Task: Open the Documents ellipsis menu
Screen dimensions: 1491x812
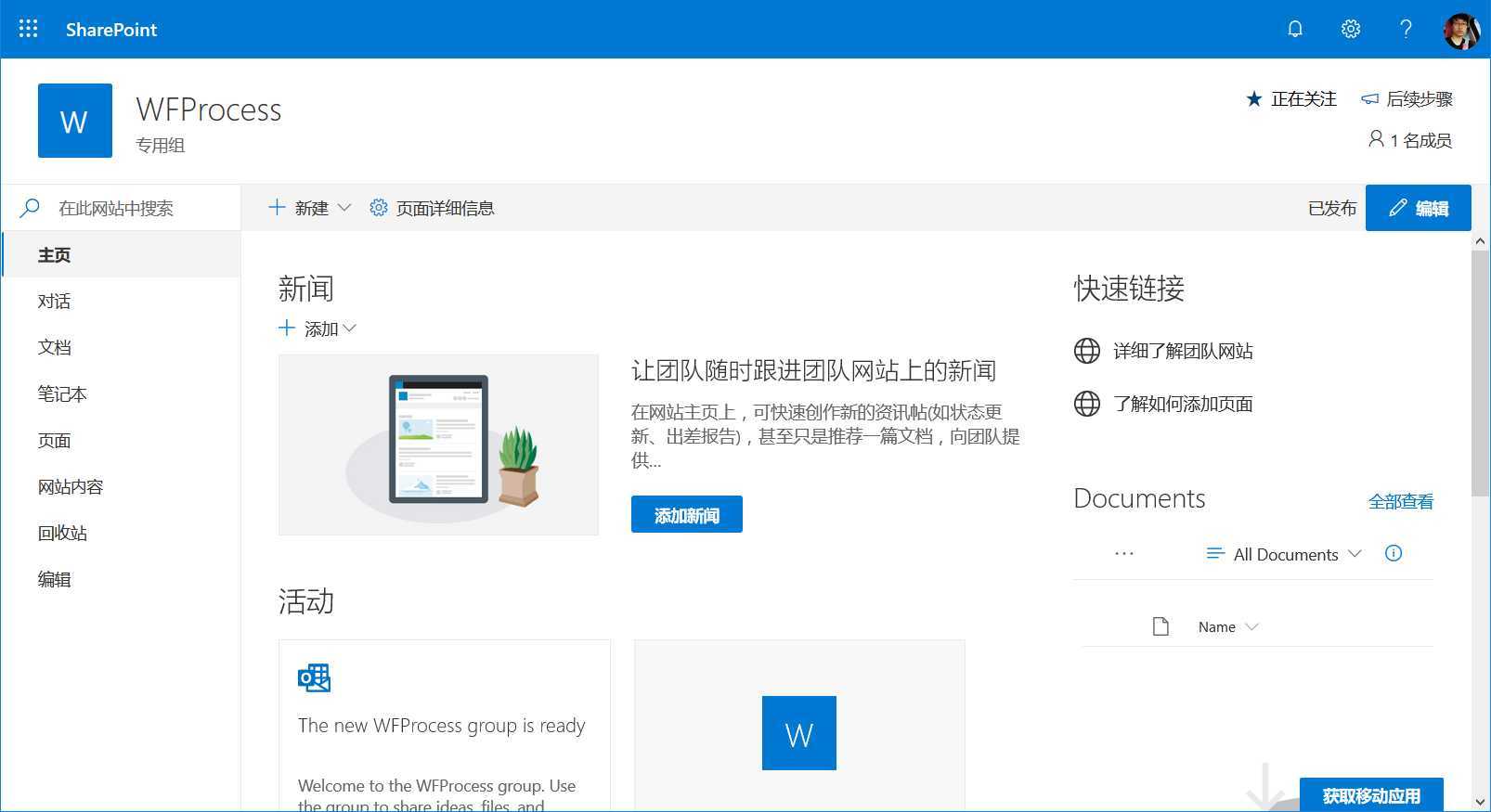Action: click(1124, 553)
